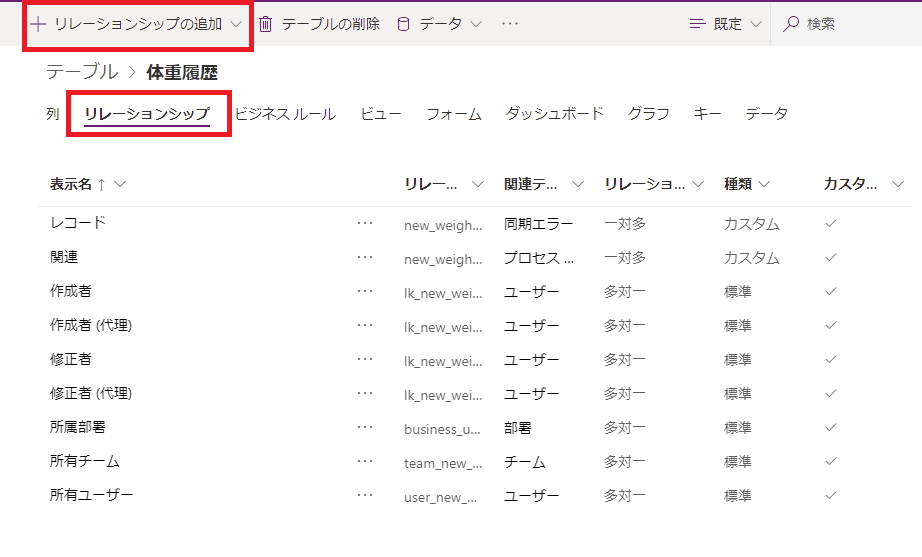This screenshot has height=557, width=922.
Task: Click customizable checkmark in 所属部署 row
Action: (x=831, y=428)
